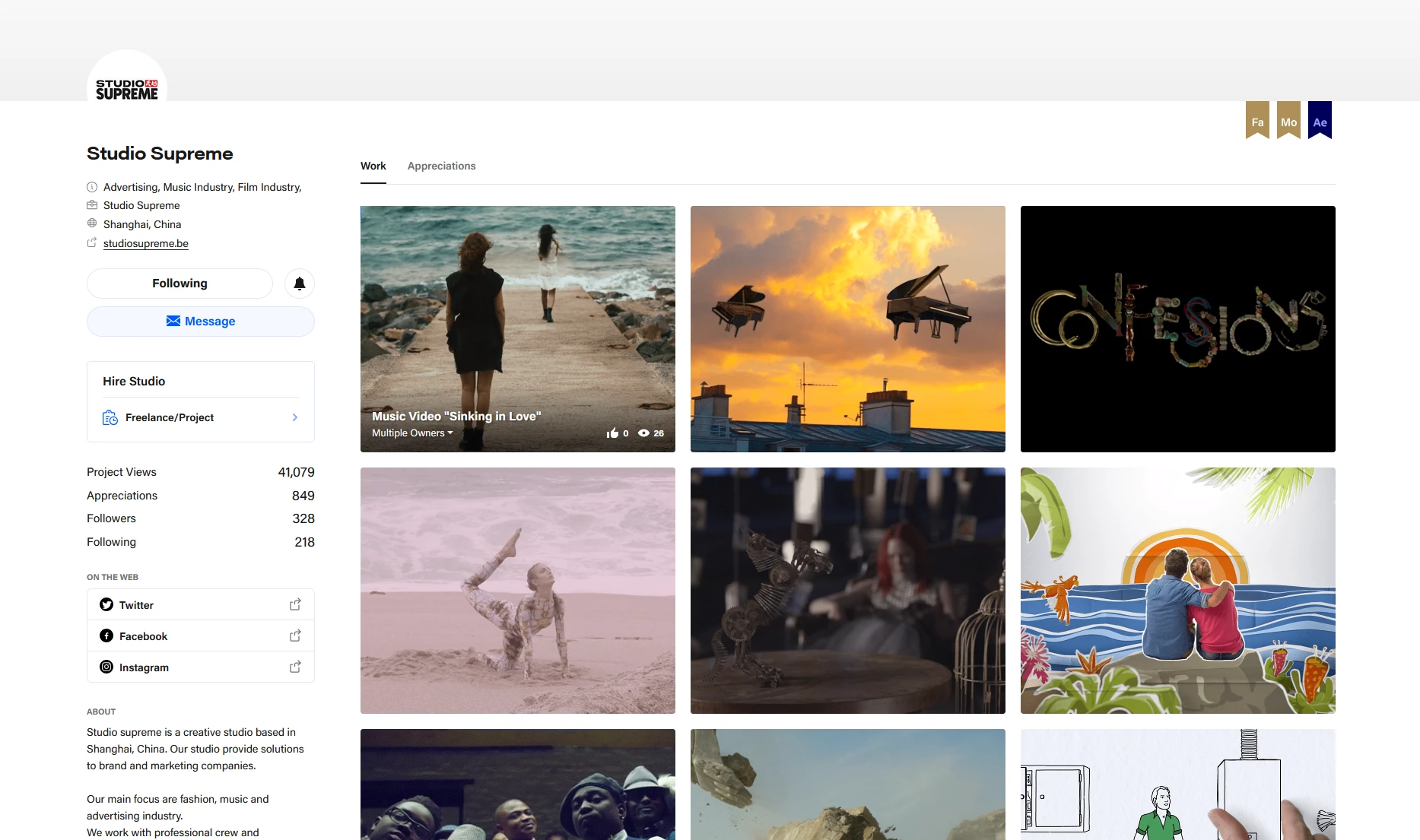1420x840 pixels.
Task: Click the Project Views count 41,079
Action: pos(296,472)
